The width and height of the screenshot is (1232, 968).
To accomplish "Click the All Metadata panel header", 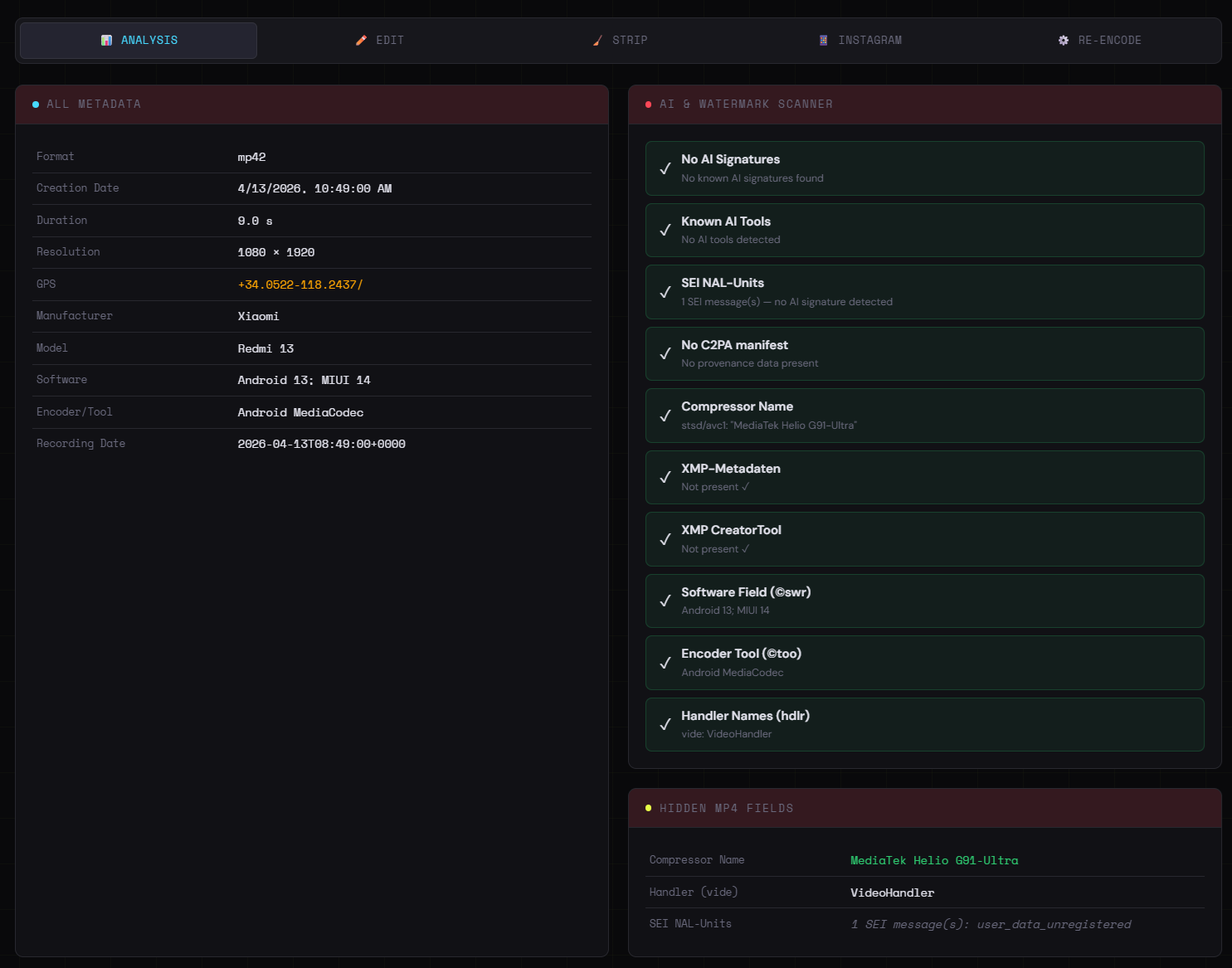I will pos(312,105).
